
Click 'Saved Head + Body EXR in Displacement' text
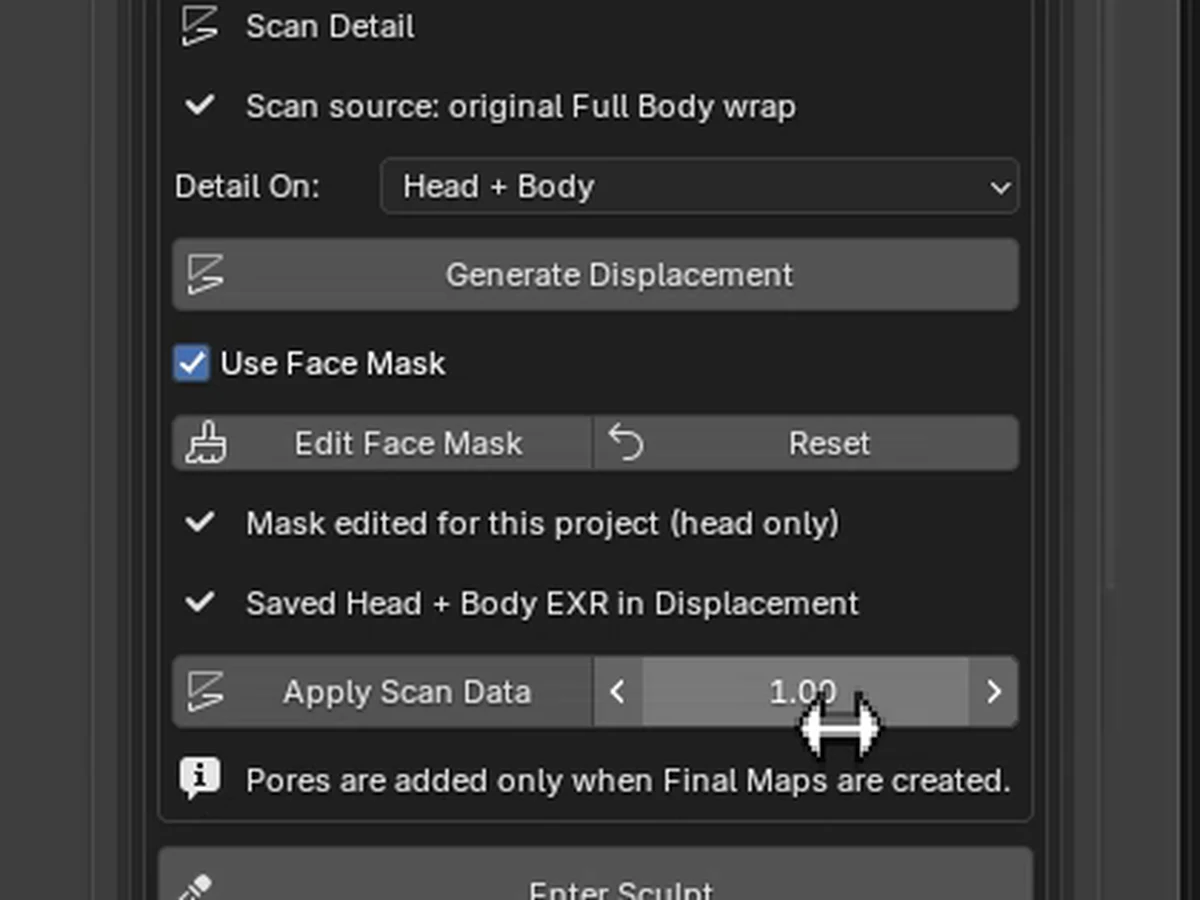pyautogui.click(x=552, y=603)
